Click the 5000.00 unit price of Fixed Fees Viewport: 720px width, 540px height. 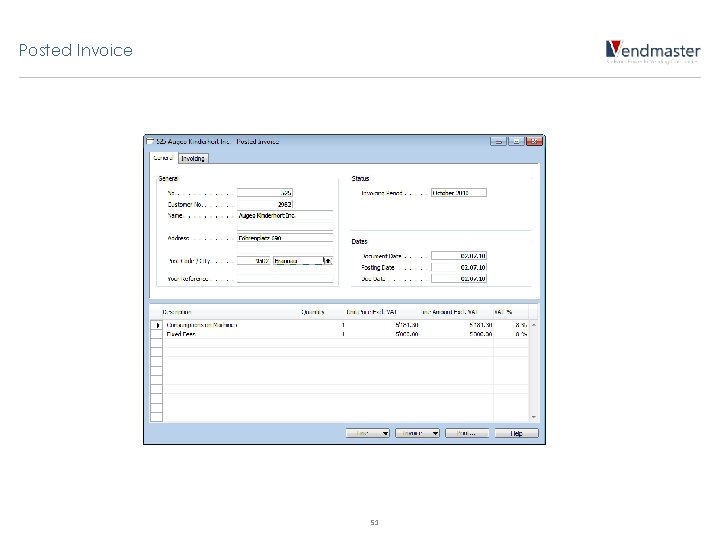407,334
